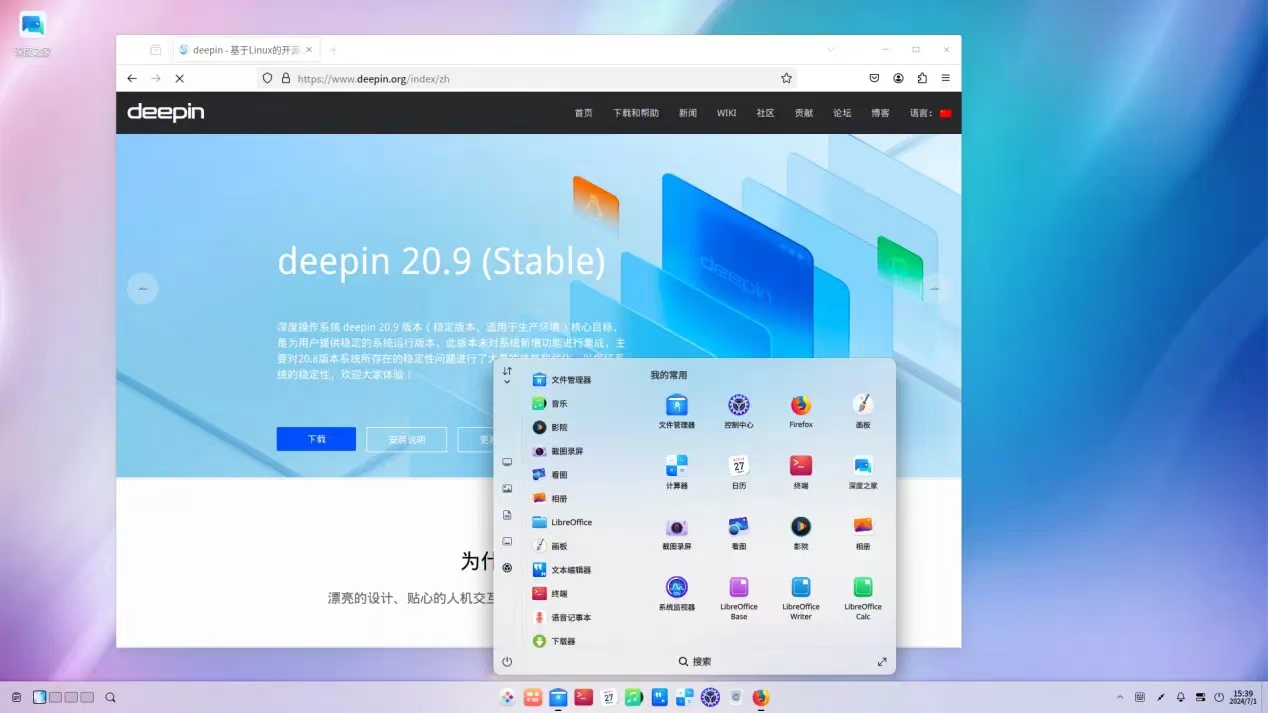
Task: Open 看图 in the 我的常用 grid
Action: click(739, 532)
